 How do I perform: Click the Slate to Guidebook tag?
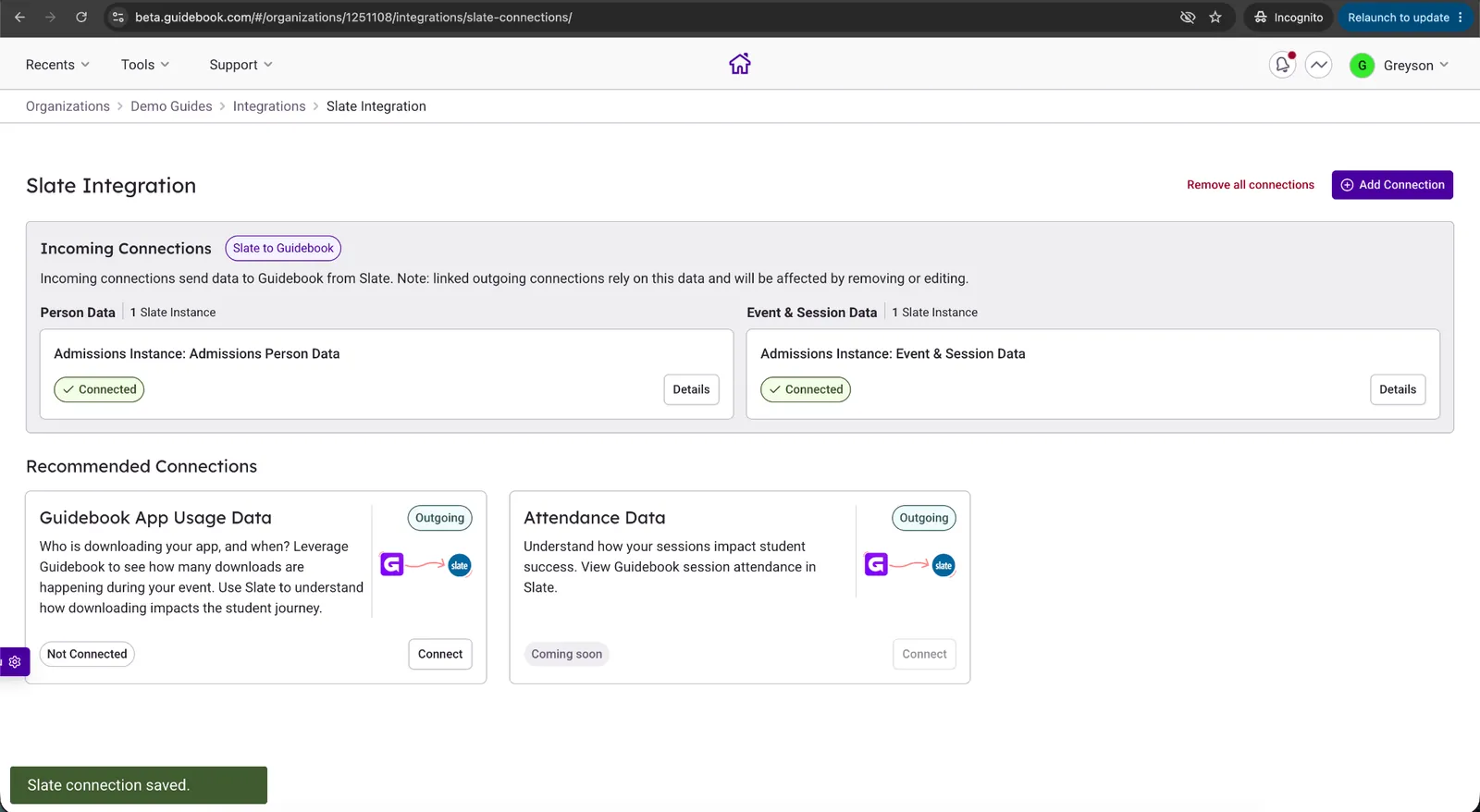click(283, 248)
